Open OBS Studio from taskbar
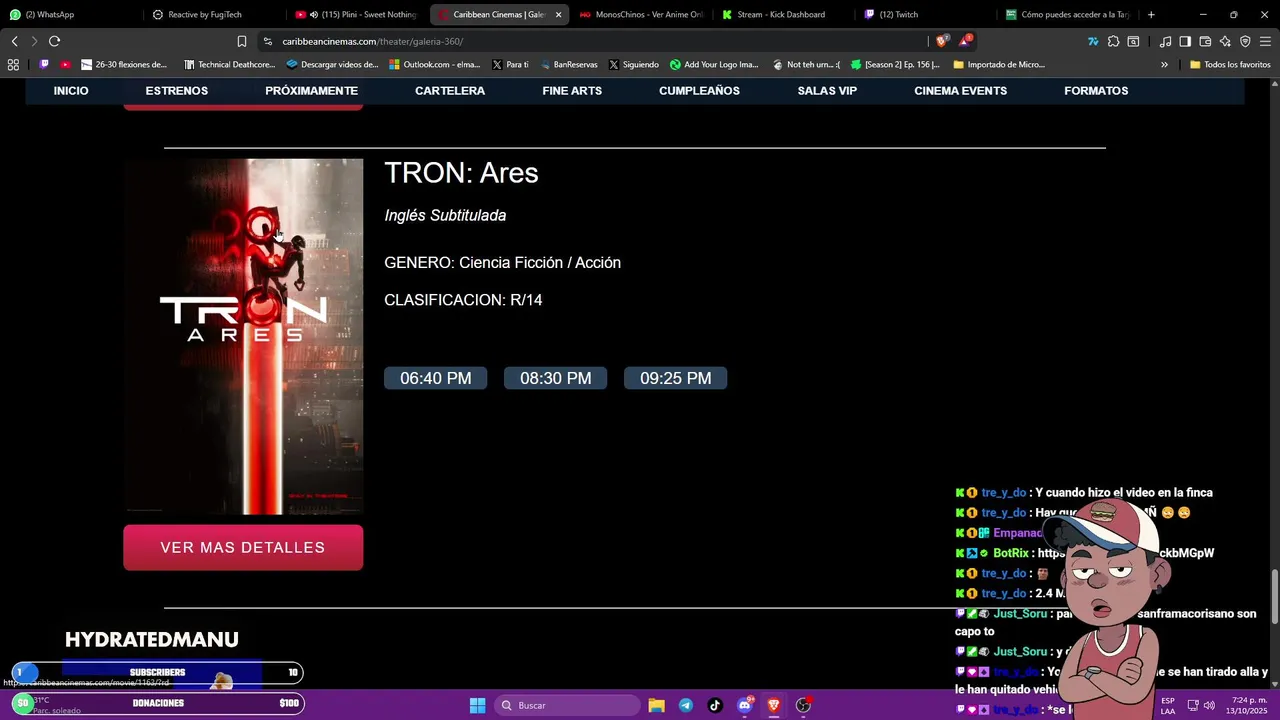The width and height of the screenshot is (1280, 720). click(x=803, y=705)
